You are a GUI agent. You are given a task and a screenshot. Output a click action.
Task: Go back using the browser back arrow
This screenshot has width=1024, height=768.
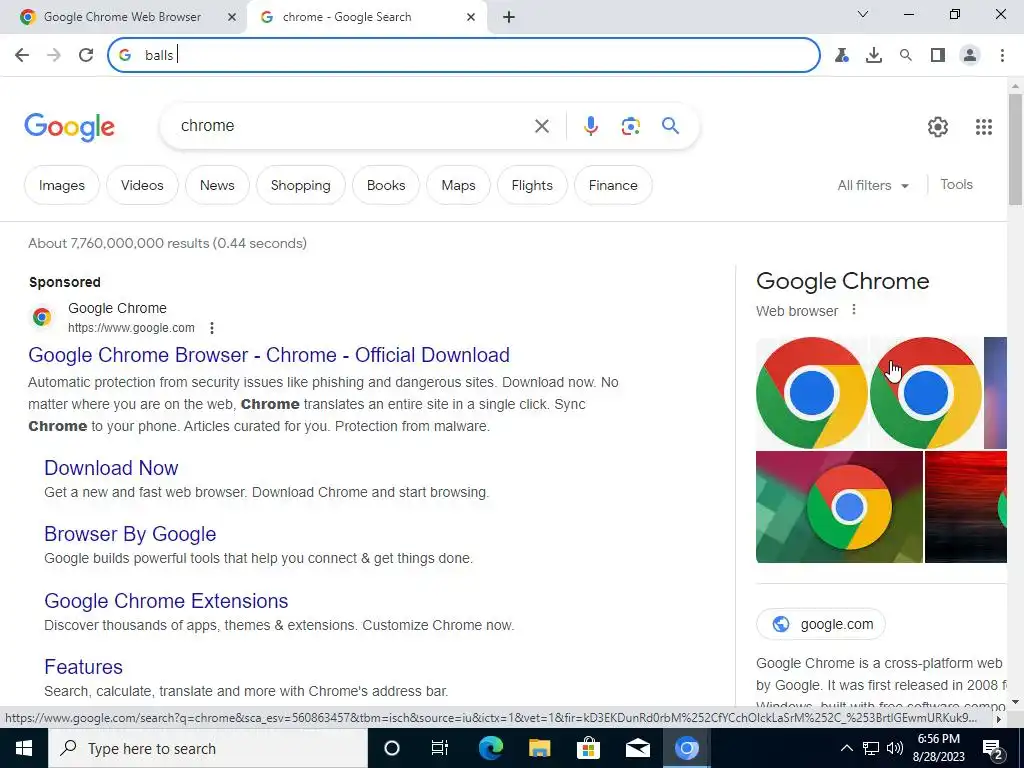click(x=22, y=55)
